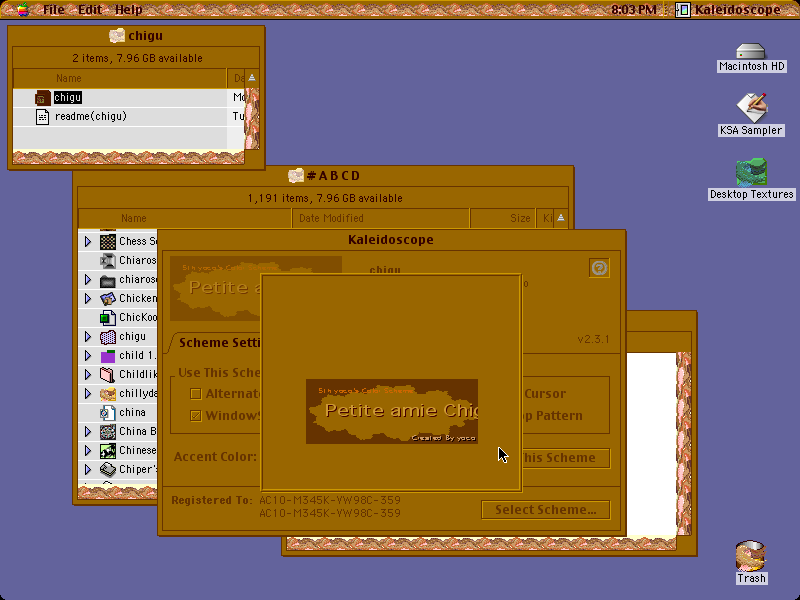
Task: Select the Chess folder icon
Action: (108, 241)
